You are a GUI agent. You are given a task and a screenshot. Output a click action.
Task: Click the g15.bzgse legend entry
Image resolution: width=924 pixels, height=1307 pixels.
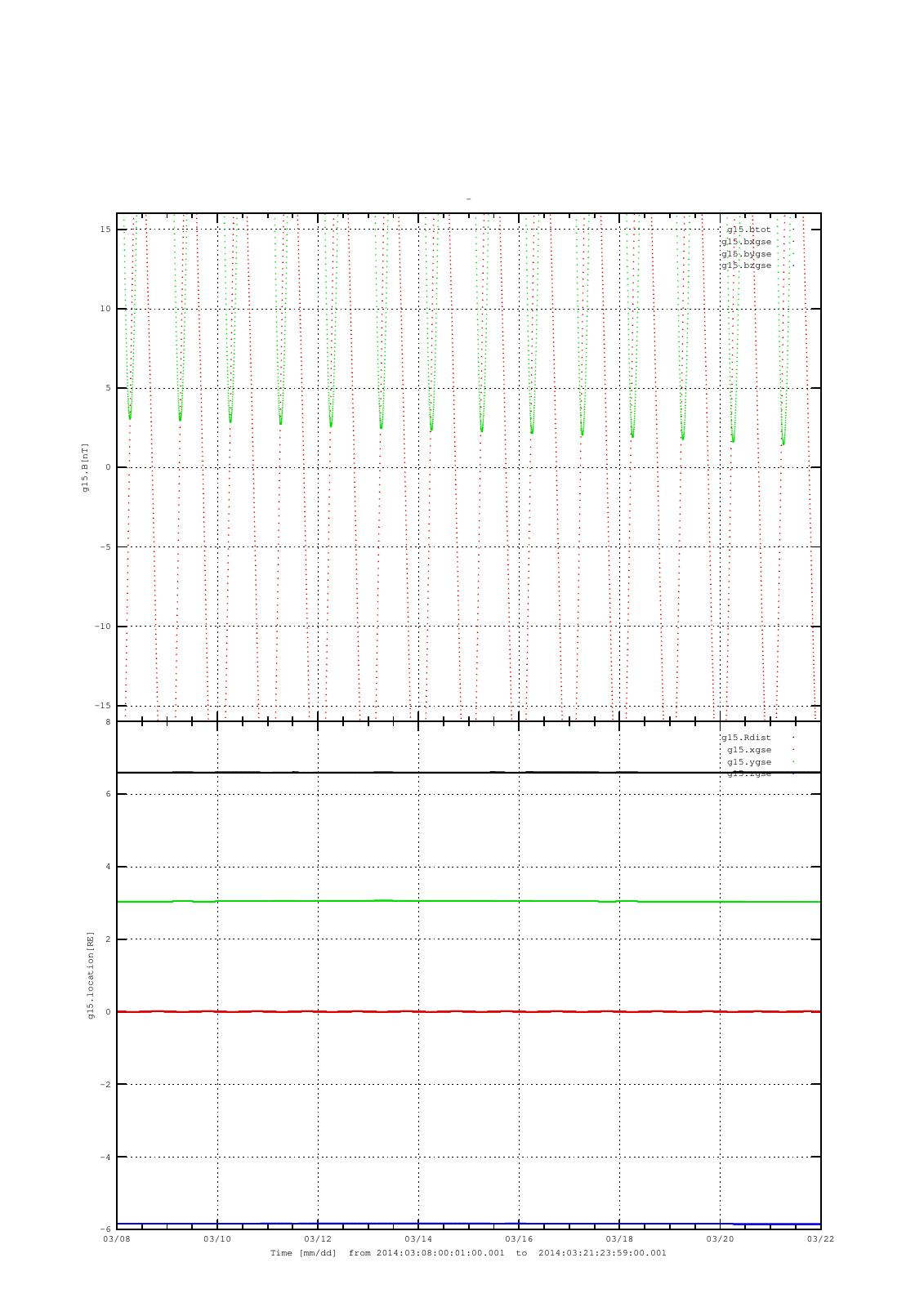tap(746, 265)
